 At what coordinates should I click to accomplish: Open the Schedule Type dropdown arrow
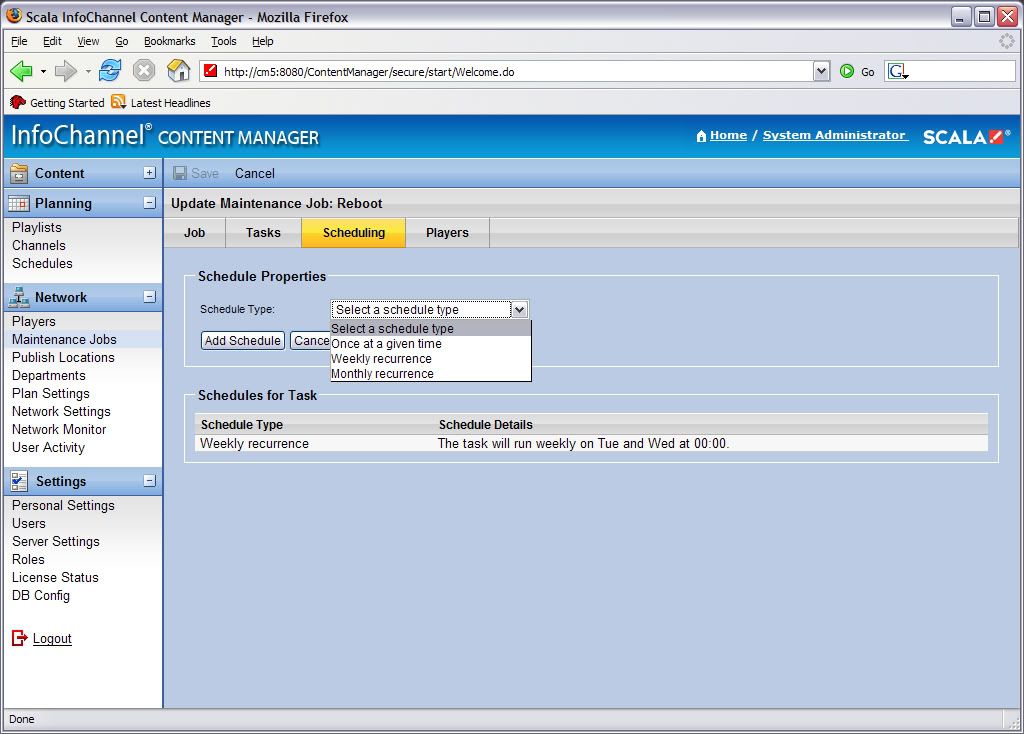point(519,310)
